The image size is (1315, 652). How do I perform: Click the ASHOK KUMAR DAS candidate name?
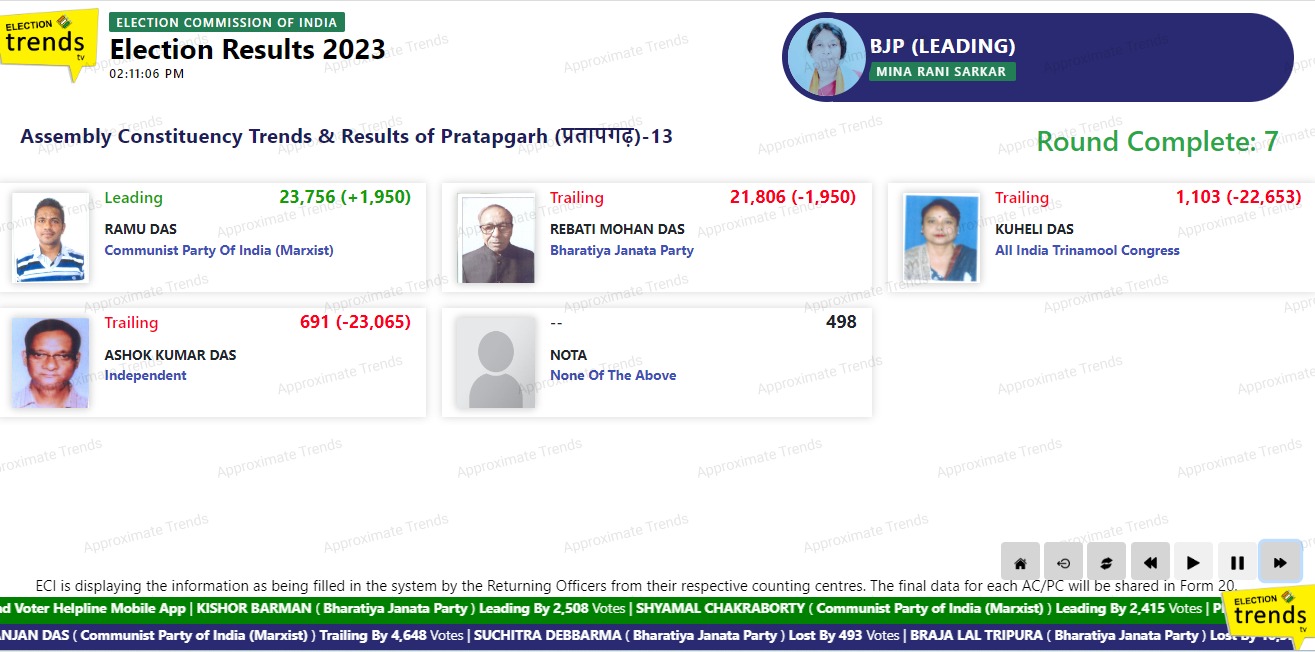pos(170,355)
